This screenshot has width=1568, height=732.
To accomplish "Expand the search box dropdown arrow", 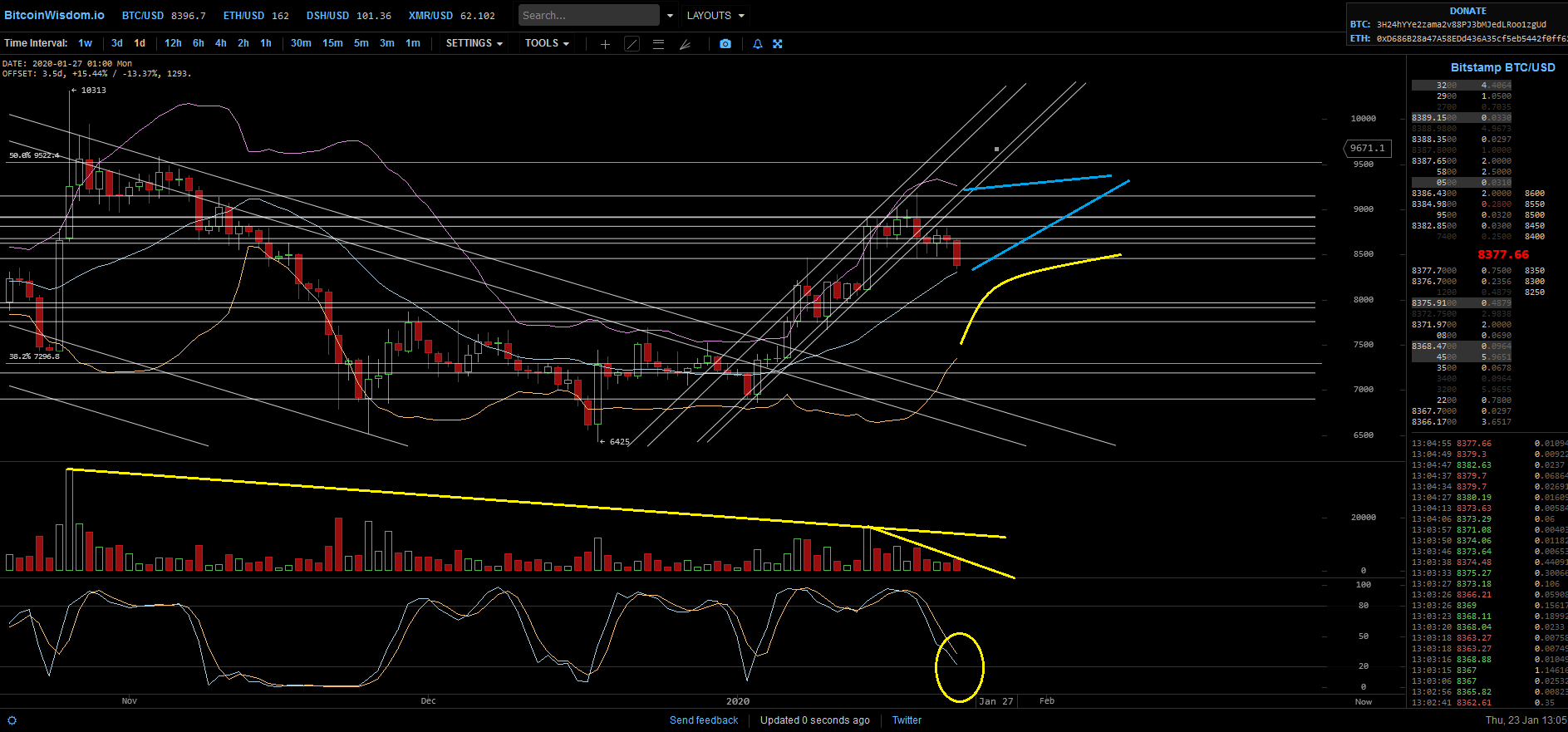I will coord(670,16).
